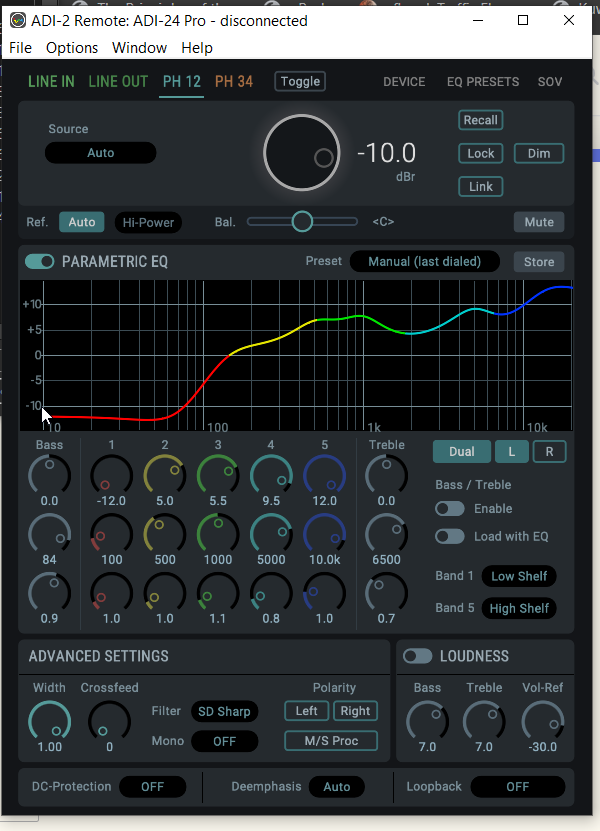Select the L channel button
This screenshot has width=600, height=831.
[511, 452]
